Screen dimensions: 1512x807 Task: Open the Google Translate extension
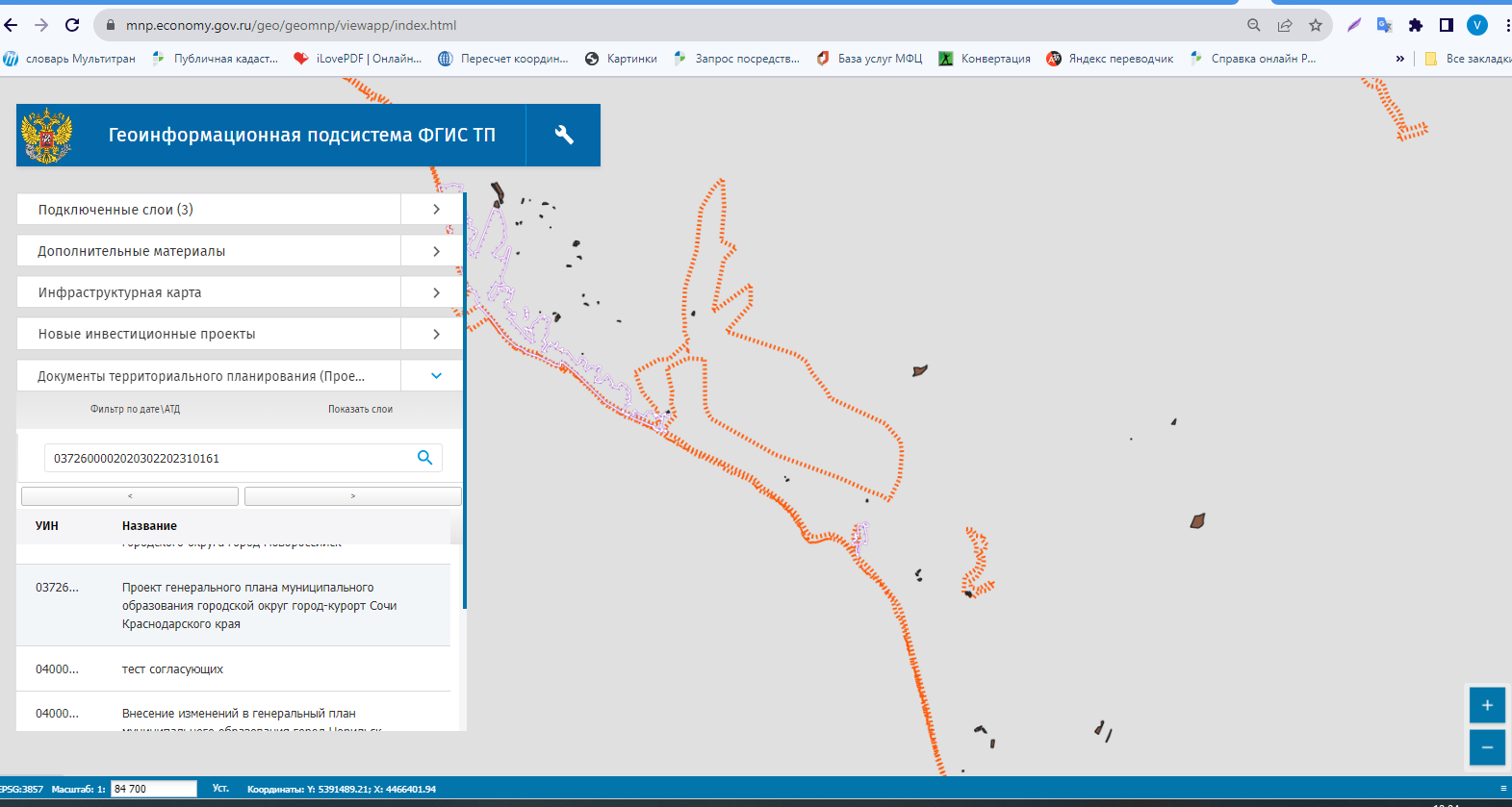tap(1385, 25)
